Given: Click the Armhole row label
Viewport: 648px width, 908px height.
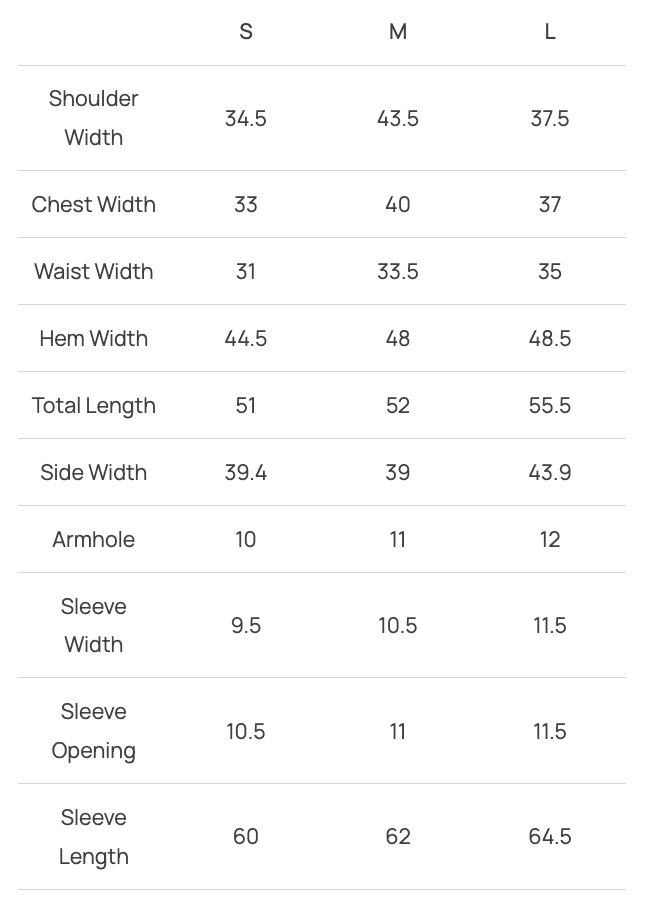Looking at the screenshot, I should pos(94,539).
